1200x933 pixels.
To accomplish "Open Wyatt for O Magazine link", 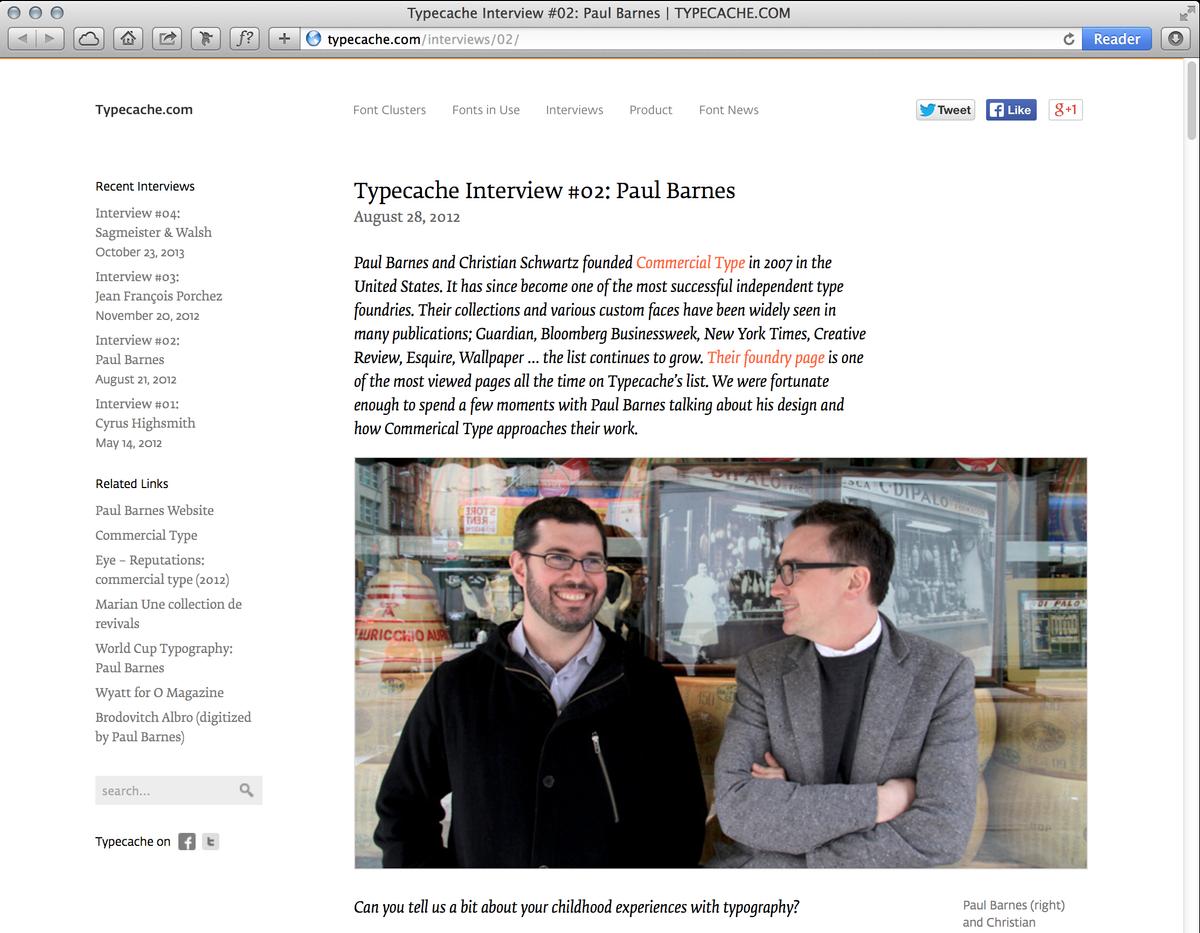I will click(159, 692).
